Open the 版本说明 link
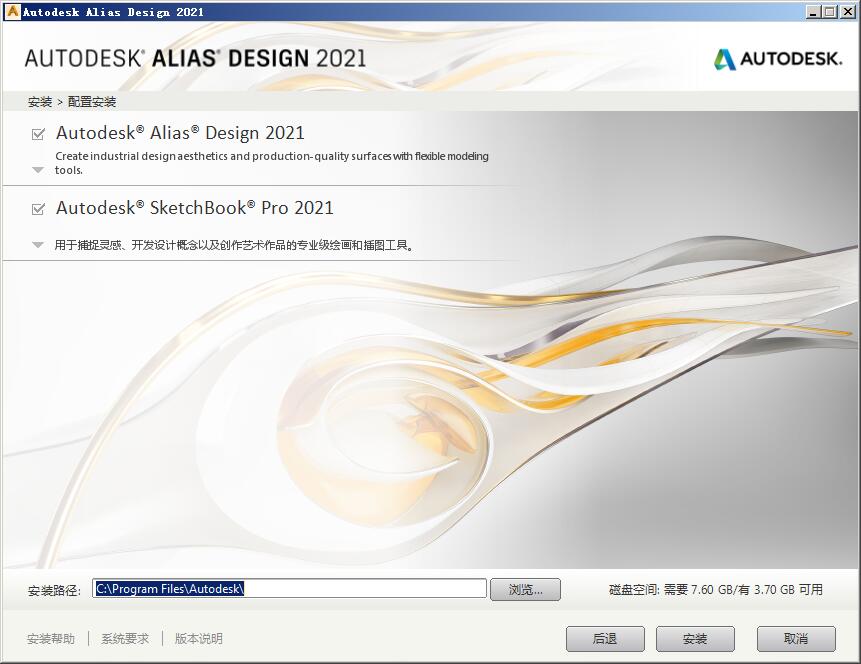 (198, 638)
